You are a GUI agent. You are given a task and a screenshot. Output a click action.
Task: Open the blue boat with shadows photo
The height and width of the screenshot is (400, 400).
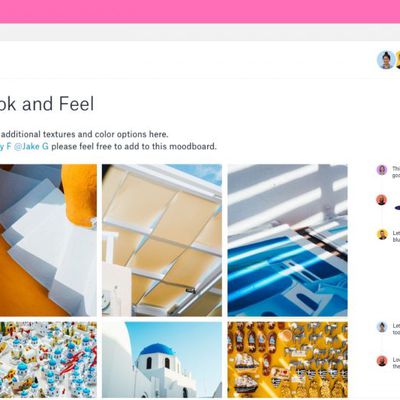(287, 240)
